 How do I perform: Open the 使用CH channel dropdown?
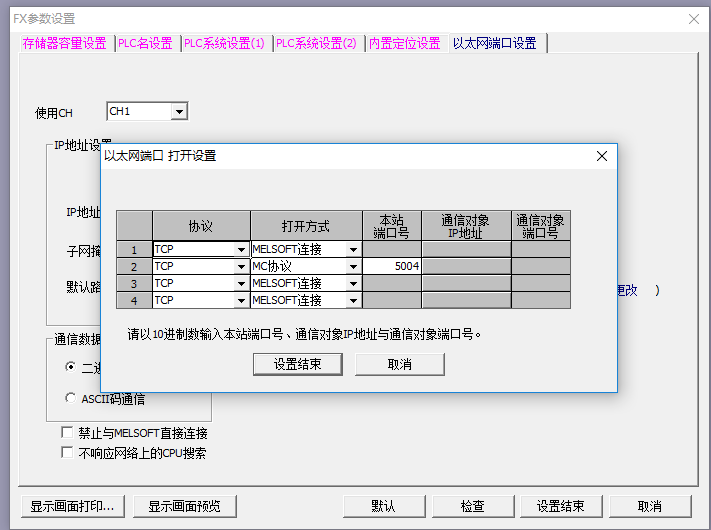(179, 112)
